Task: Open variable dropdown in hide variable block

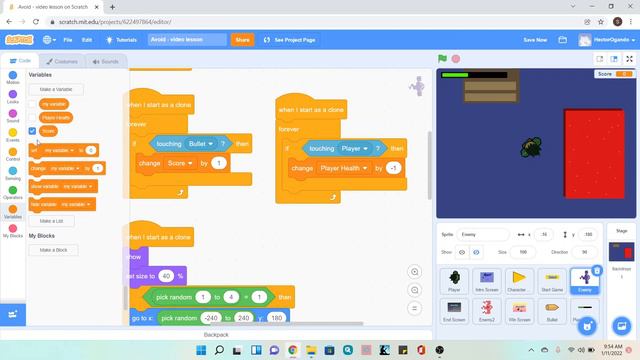Action: (76, 204)
